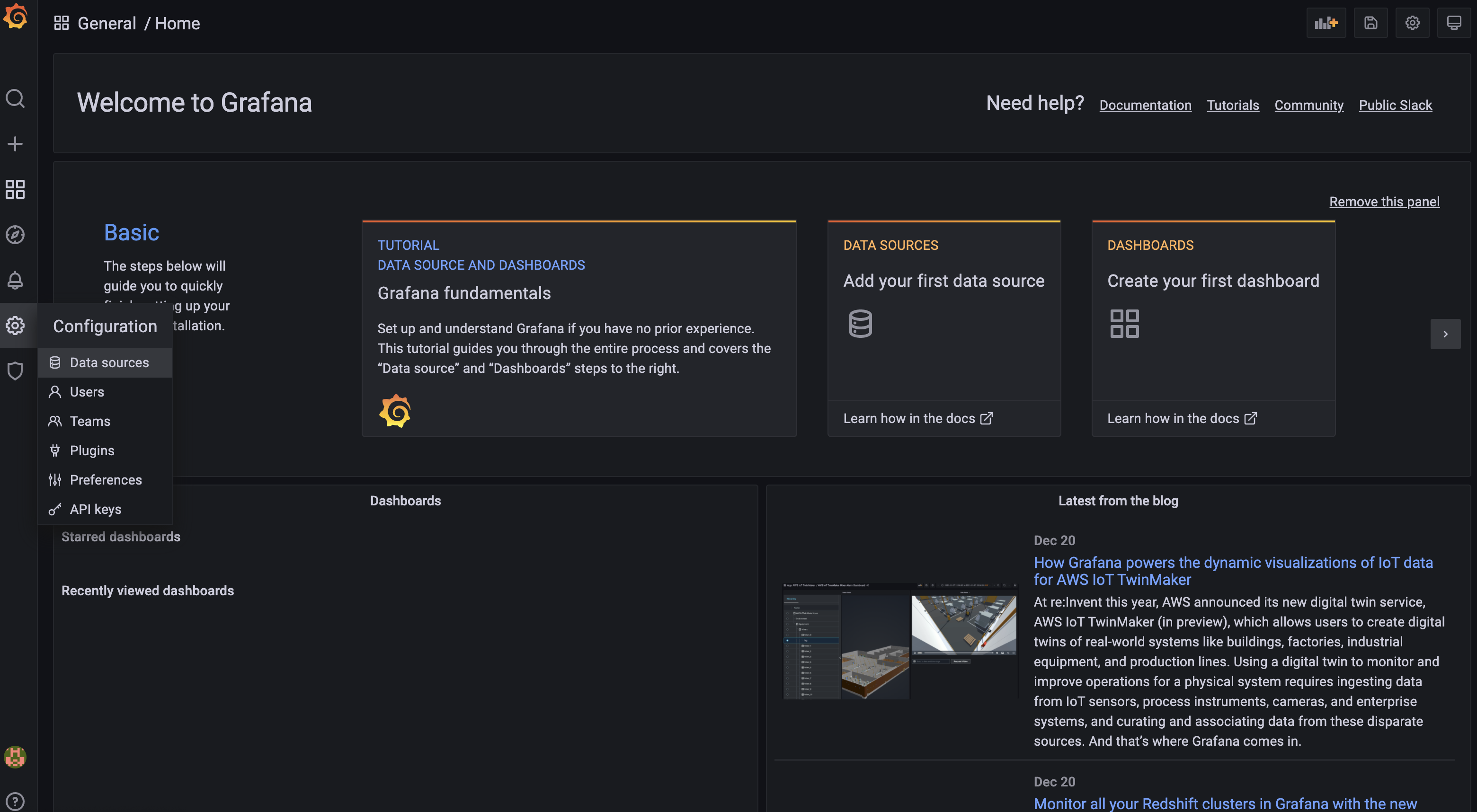Open the Server Admin shield icon
This screenshot has height=812, width=1477.
tap(15, 371)
